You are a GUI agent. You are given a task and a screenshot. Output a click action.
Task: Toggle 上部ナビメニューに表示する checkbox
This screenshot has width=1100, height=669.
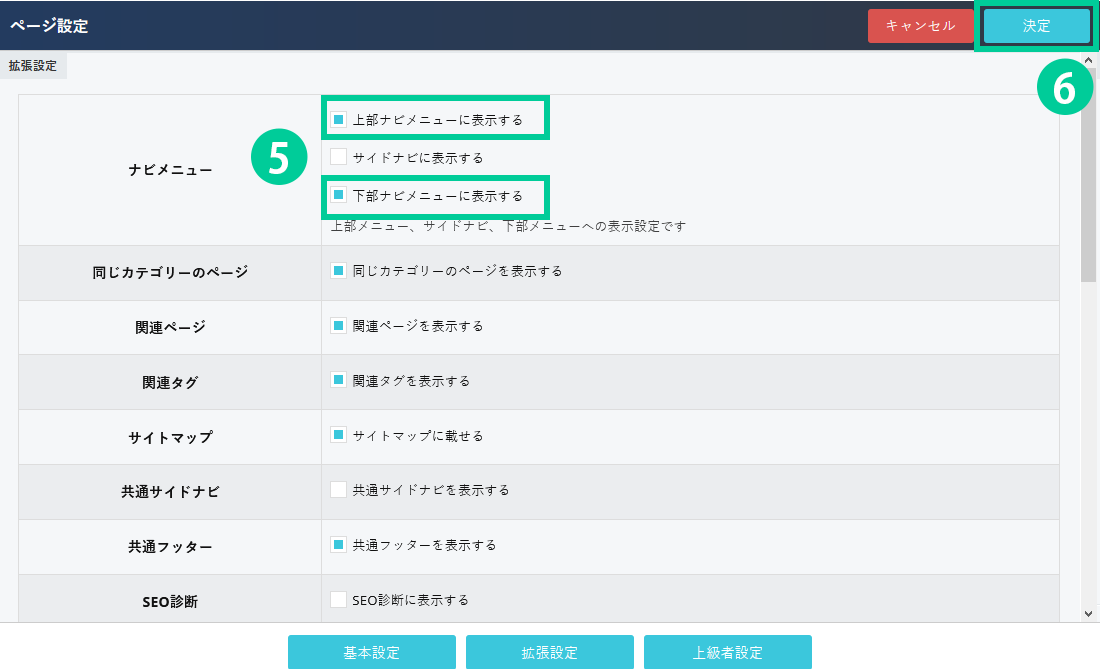pos(339,120)
